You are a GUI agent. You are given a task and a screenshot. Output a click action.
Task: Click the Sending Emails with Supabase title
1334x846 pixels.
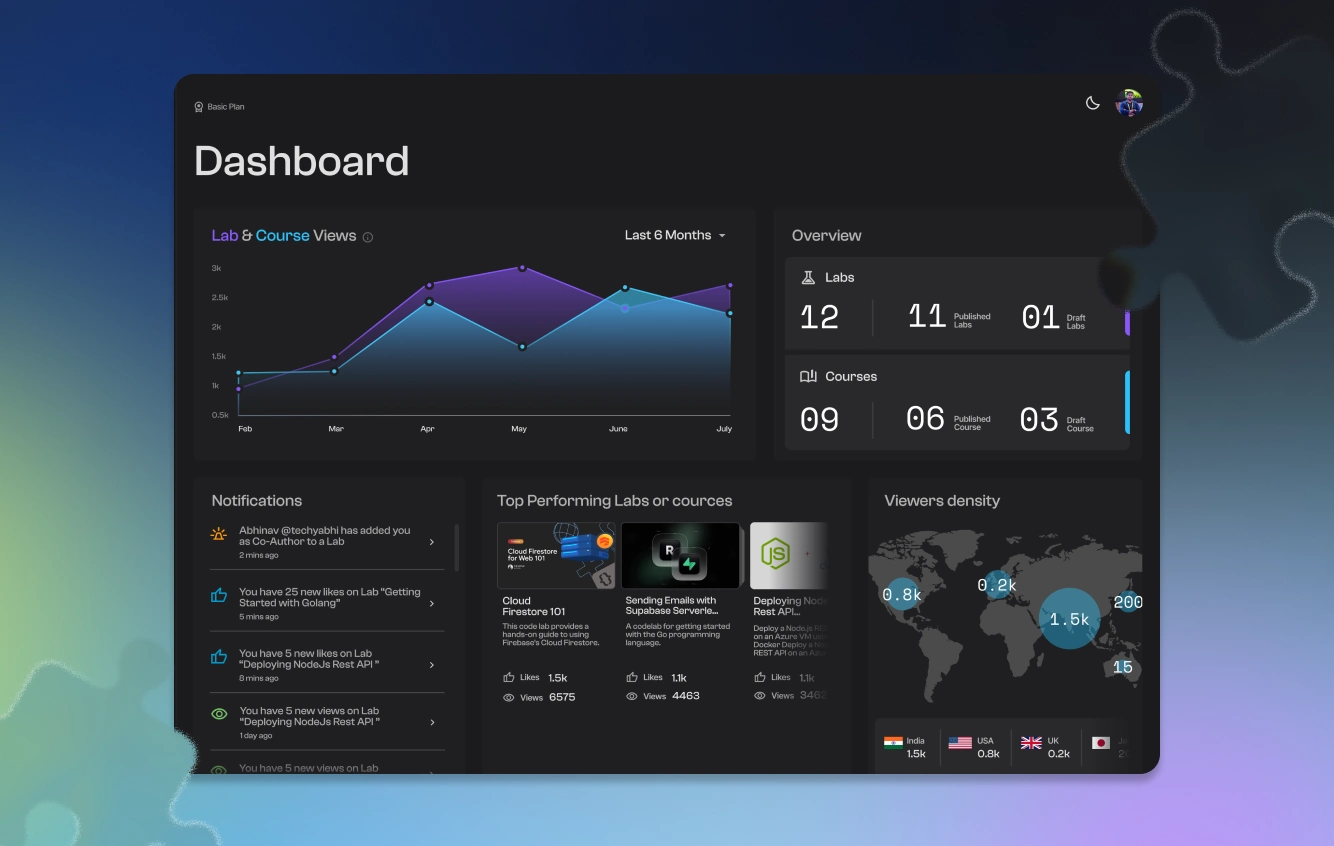pos(672,605)
